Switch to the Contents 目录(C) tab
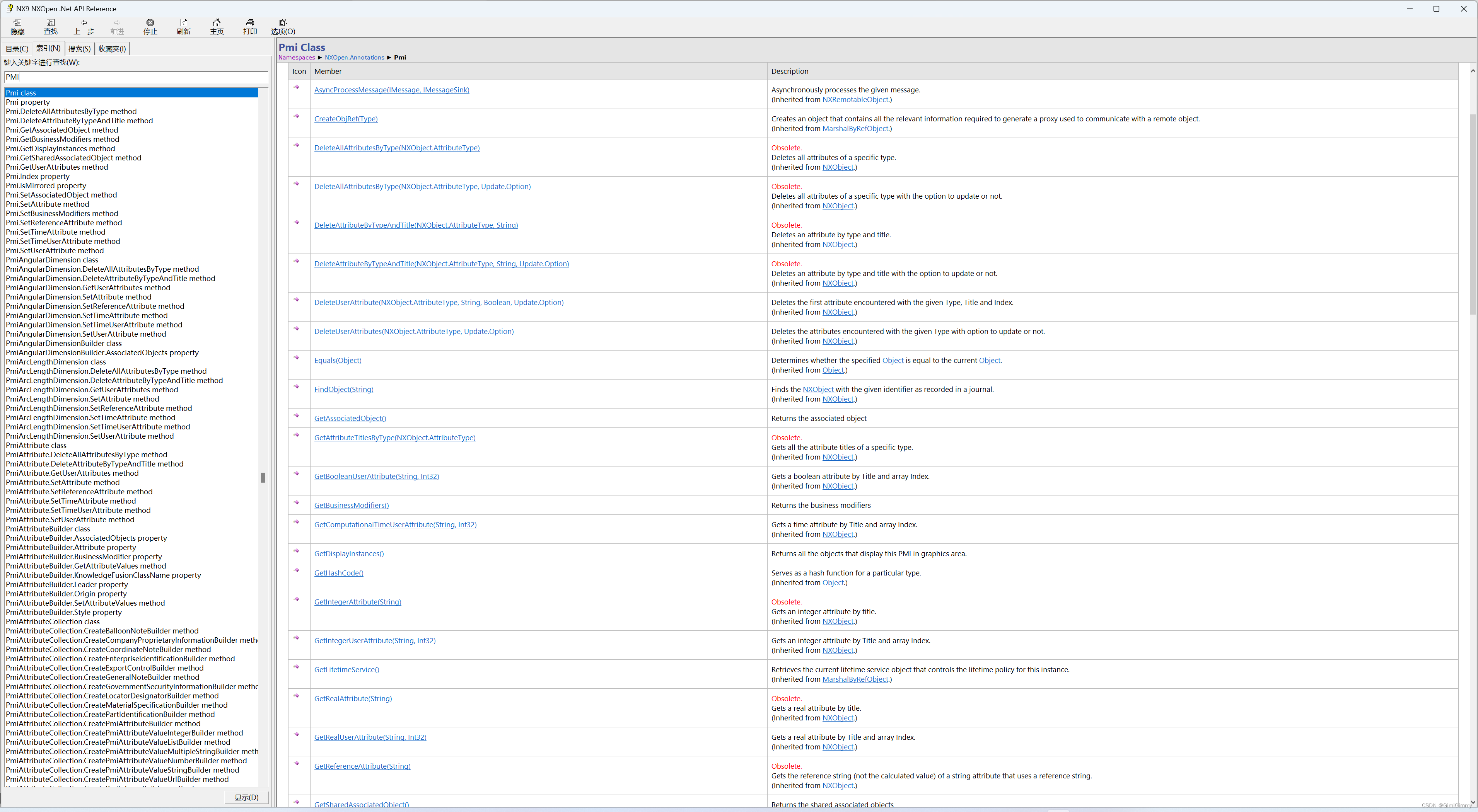Image resolution: width=1478 pixels, height=812 pixels. [17, 49]
